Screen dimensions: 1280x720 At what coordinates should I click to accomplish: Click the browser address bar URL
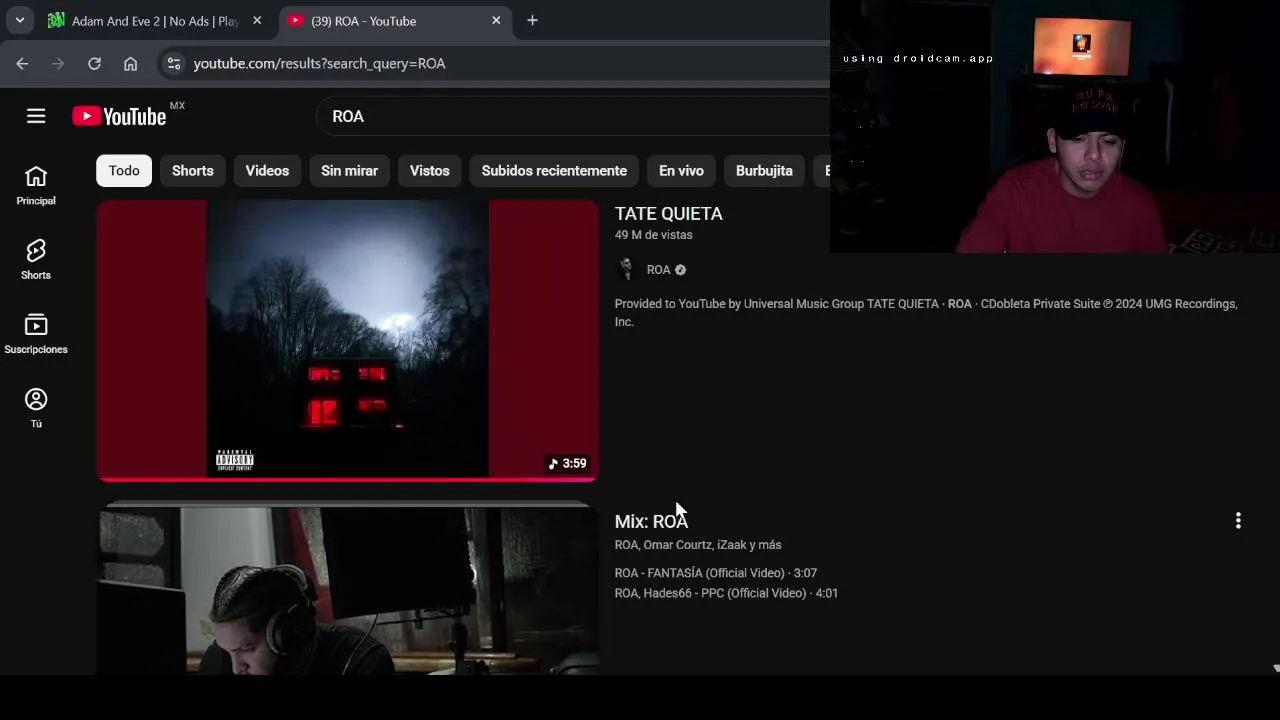coord(319,63)
